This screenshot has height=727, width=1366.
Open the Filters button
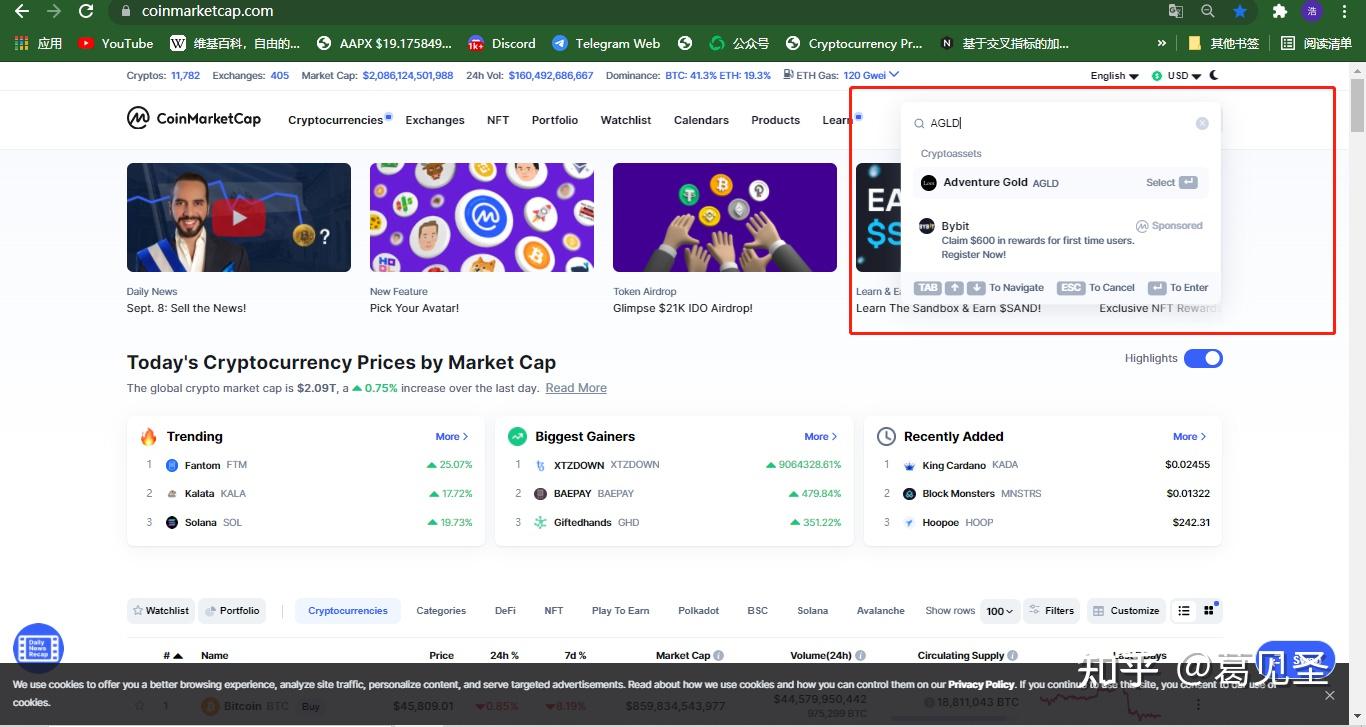tap(1051, 610)
